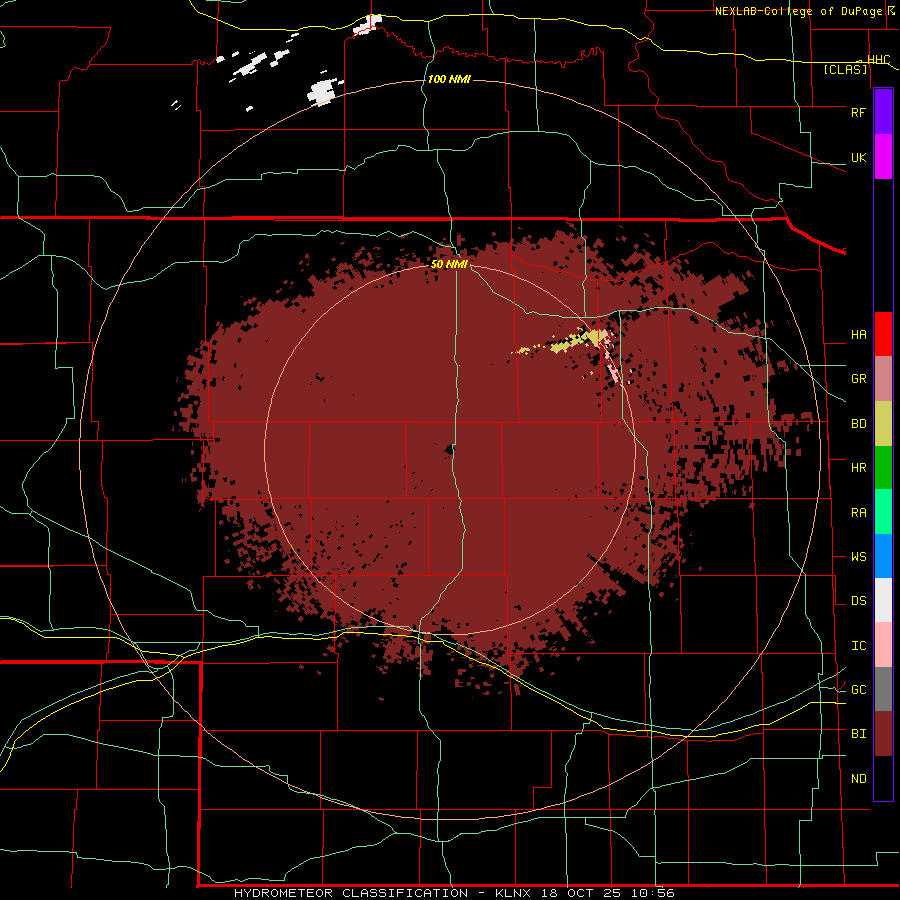
Task: Click the "IC" legend label
Action: tap(858, 646)
